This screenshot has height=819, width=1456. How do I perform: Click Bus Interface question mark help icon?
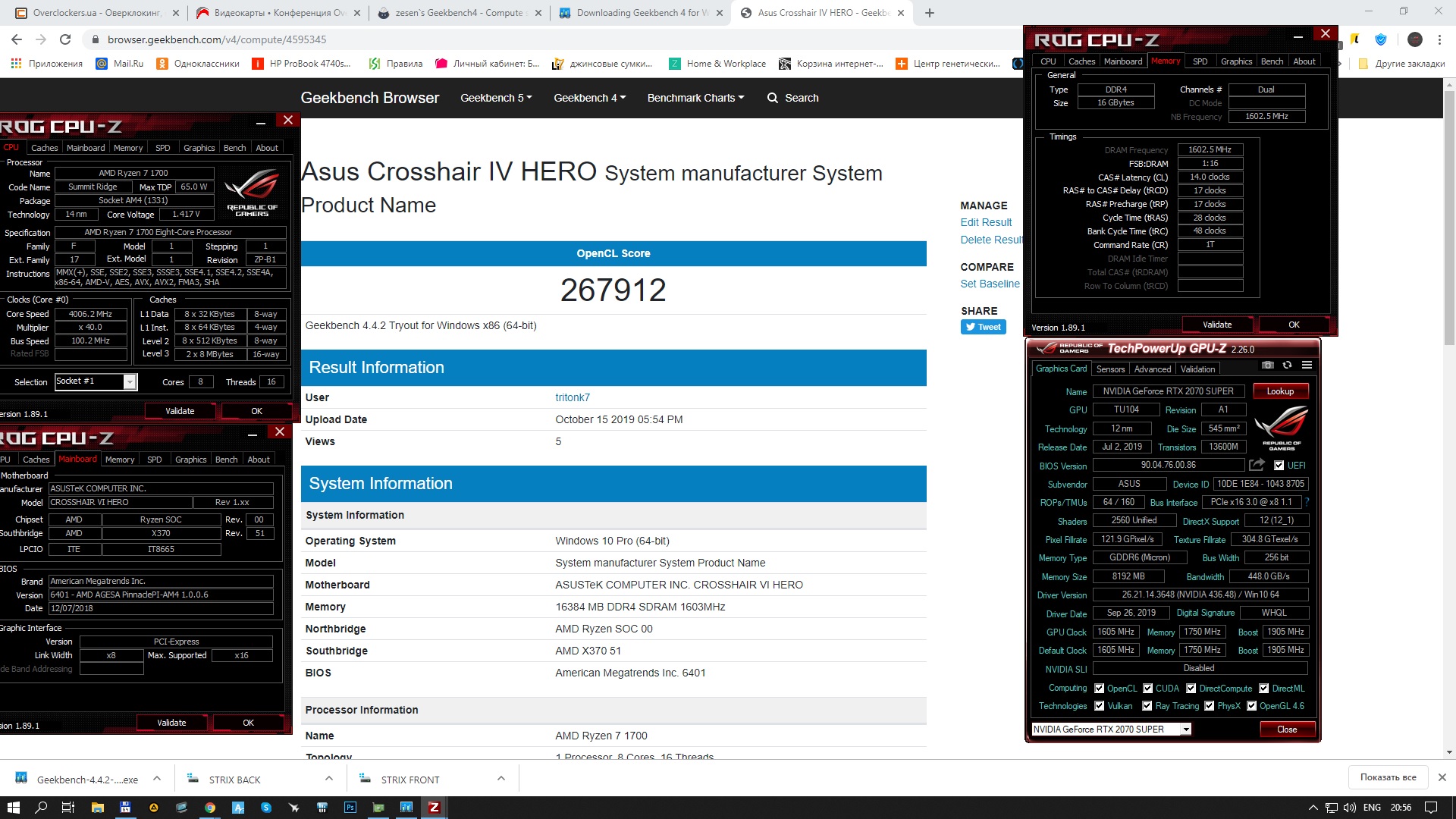click(x=1307, y=502)
